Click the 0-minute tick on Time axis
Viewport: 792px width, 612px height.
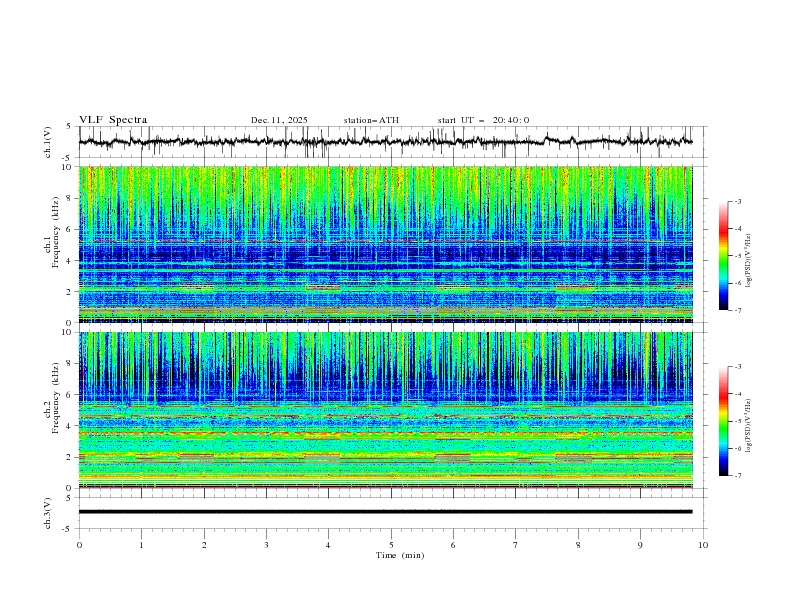coord(79,544)
